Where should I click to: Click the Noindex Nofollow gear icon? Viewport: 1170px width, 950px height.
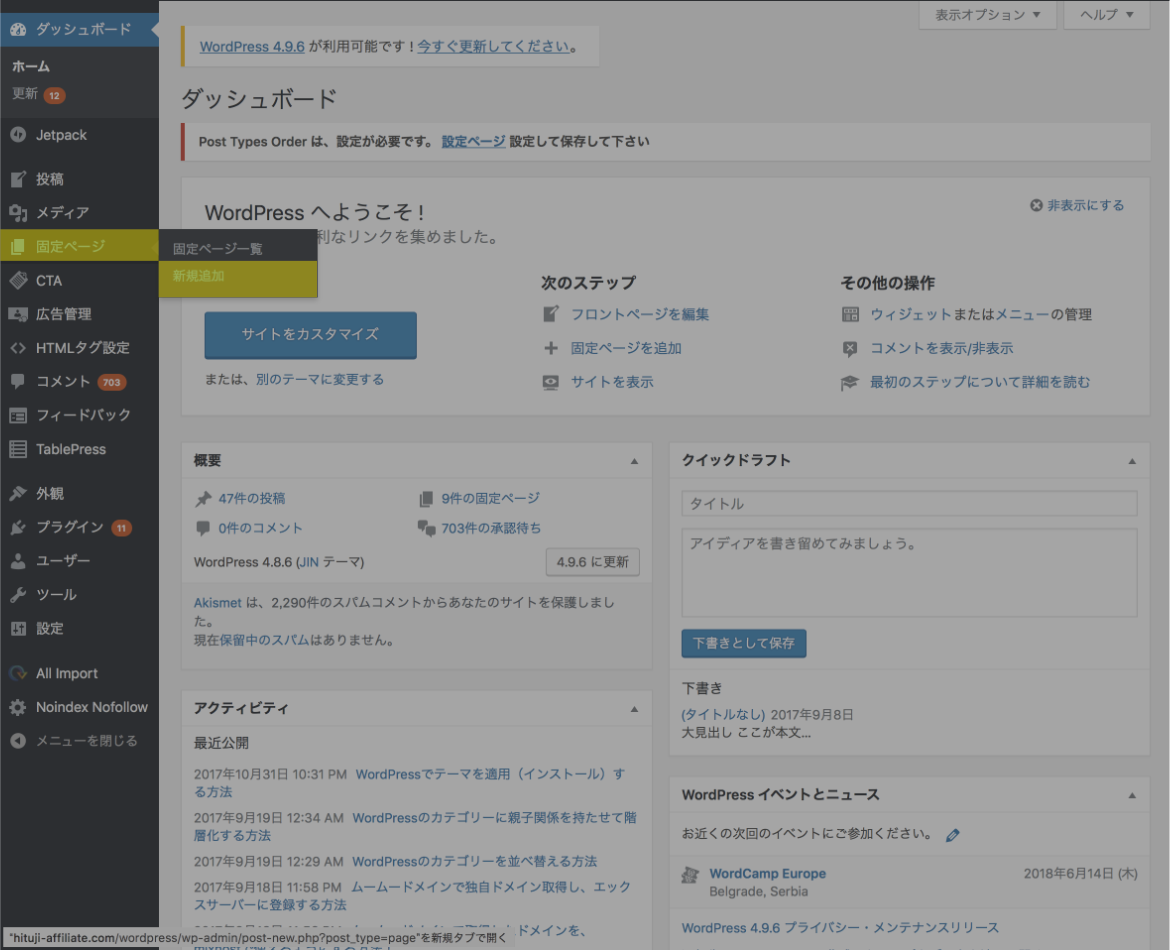pos(18,707)
